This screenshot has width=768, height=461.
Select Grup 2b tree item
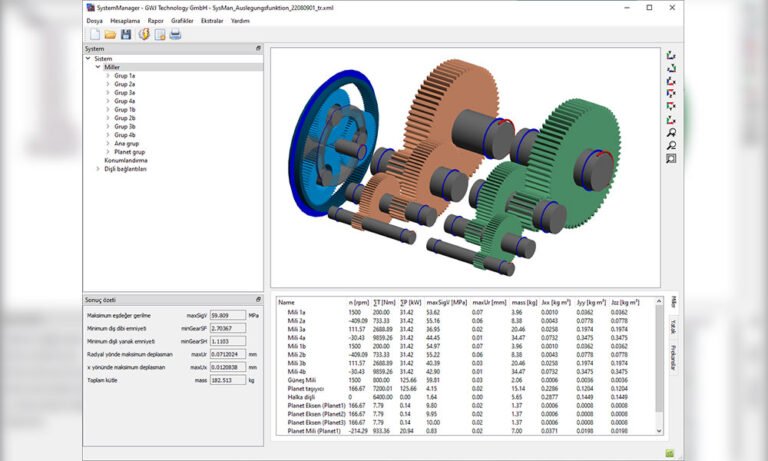[125, 118]
